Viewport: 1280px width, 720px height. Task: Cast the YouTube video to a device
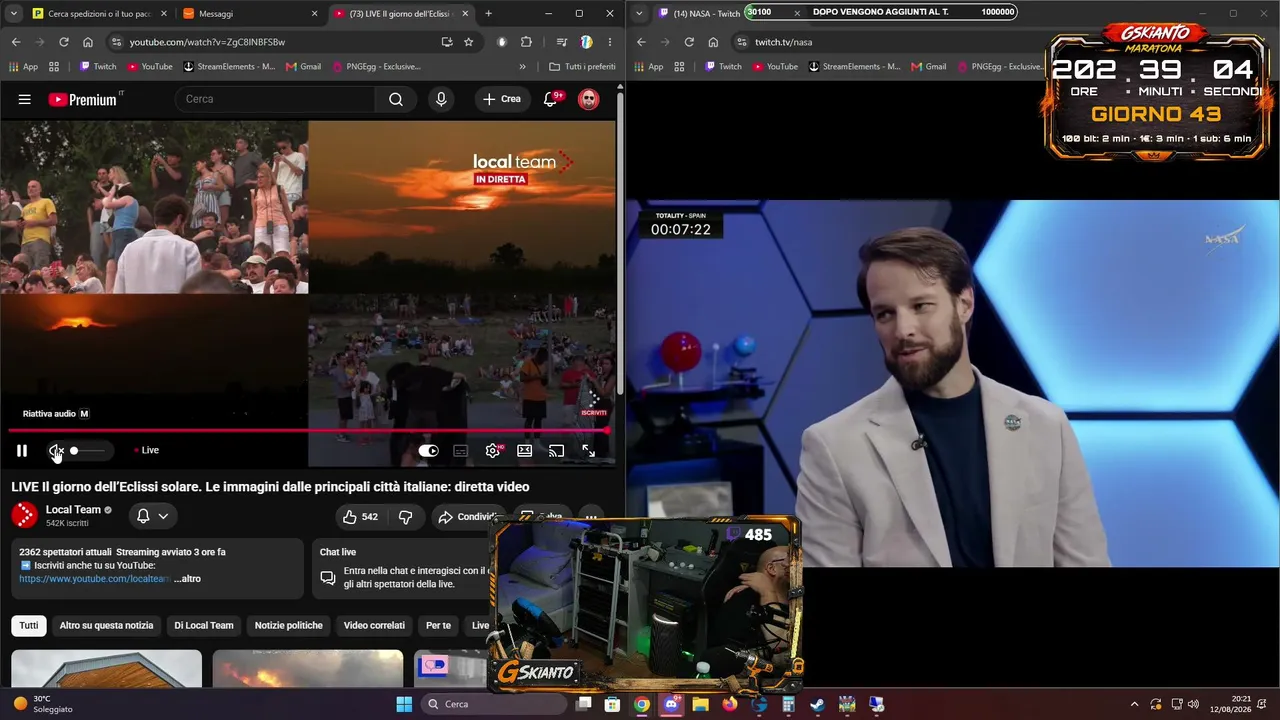coord(556,451)
